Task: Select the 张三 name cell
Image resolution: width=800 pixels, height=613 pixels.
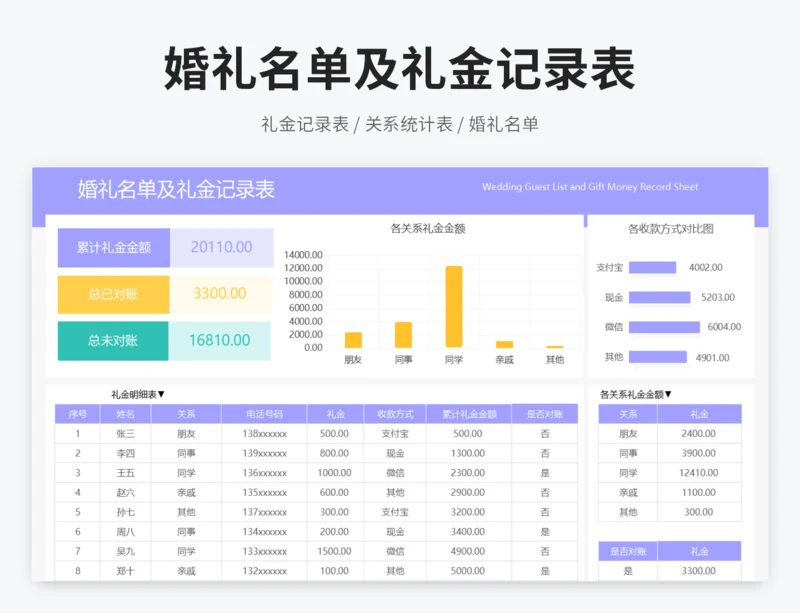Action: coord(126,434)
